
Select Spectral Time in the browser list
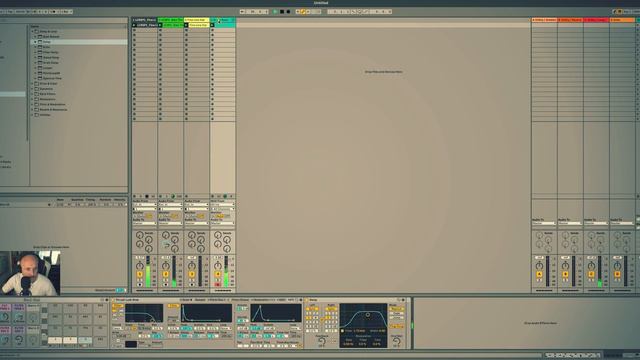tap(52, 78)
